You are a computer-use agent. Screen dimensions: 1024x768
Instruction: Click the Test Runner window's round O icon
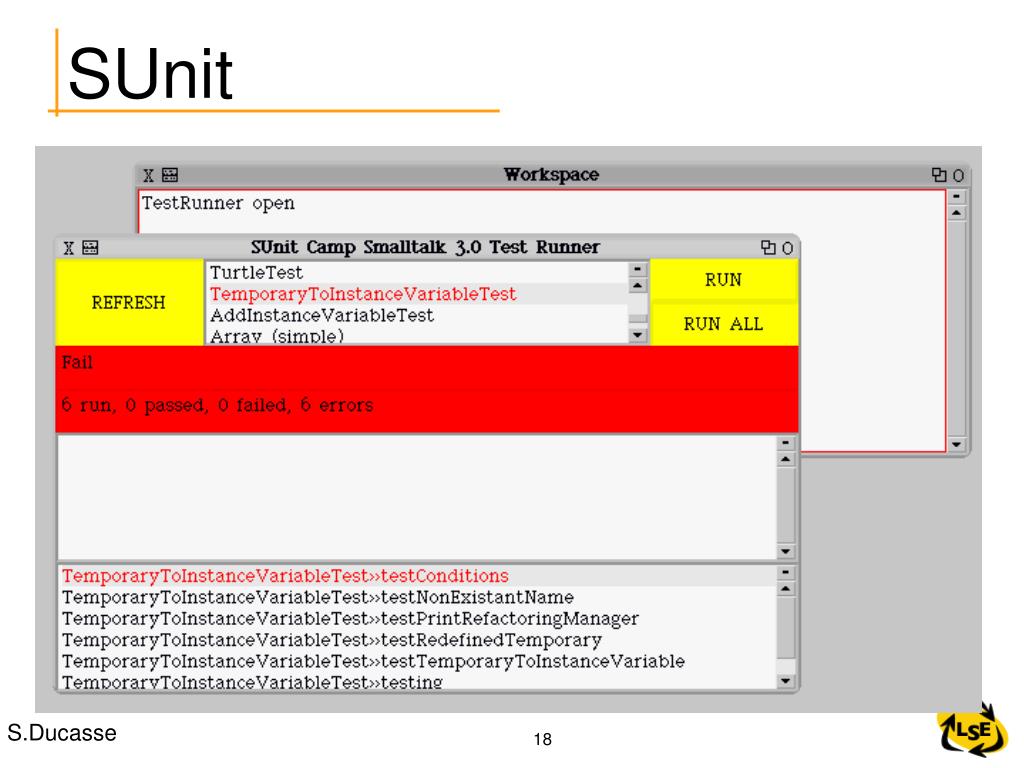tap(788, 248)
